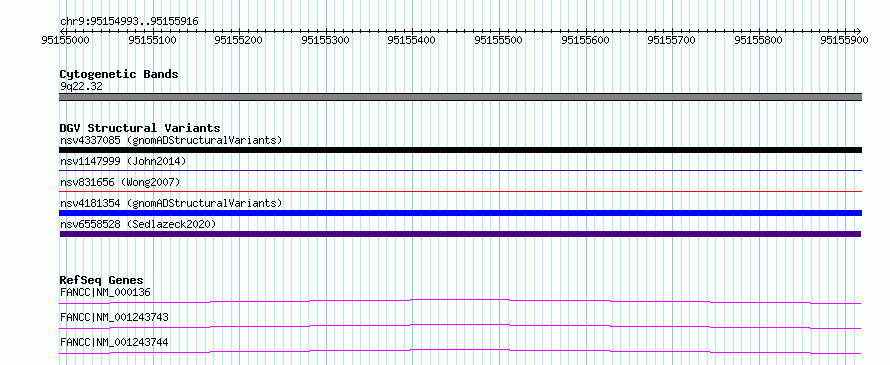Click the 9q22.32 band label
The height and width of the screenshot is (365, 890).
81,87
